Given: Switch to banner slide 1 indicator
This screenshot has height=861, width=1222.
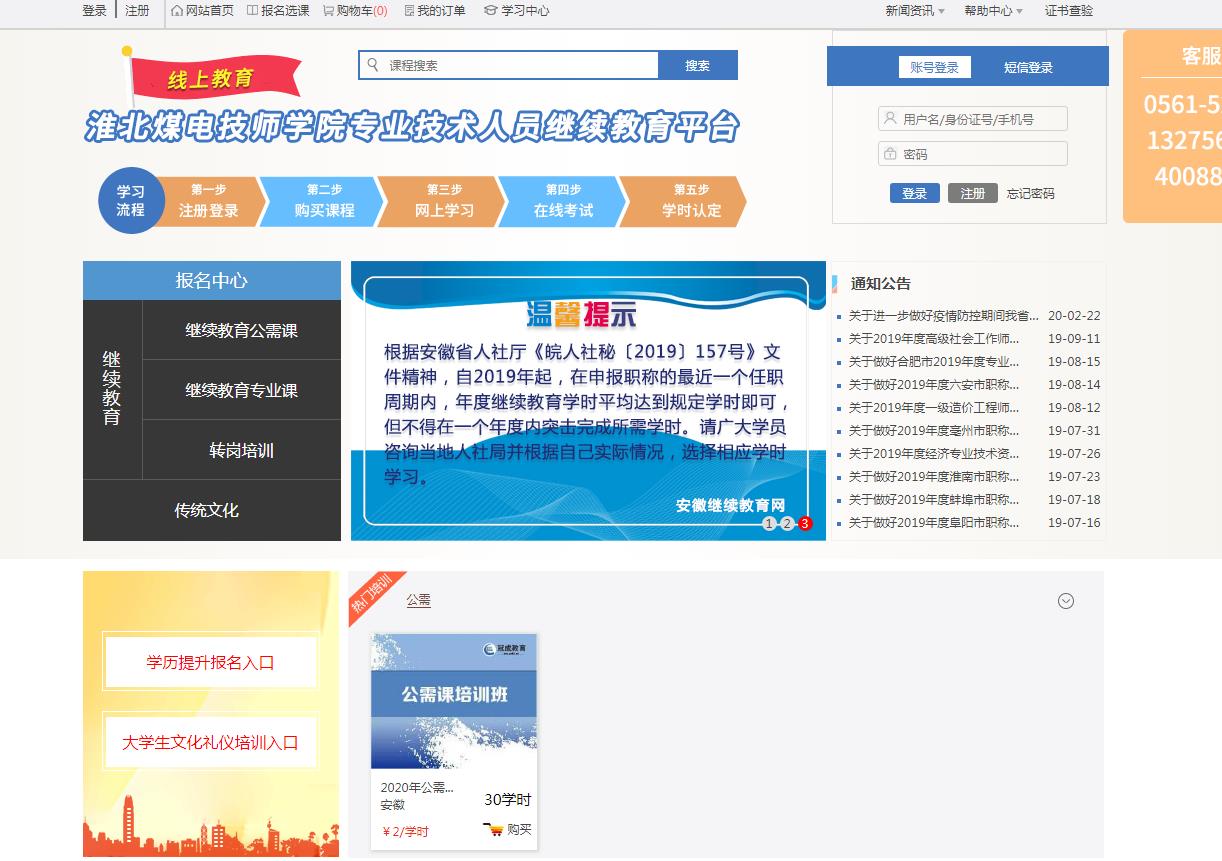Looking at the screenshot, I should tap(769, 523).
